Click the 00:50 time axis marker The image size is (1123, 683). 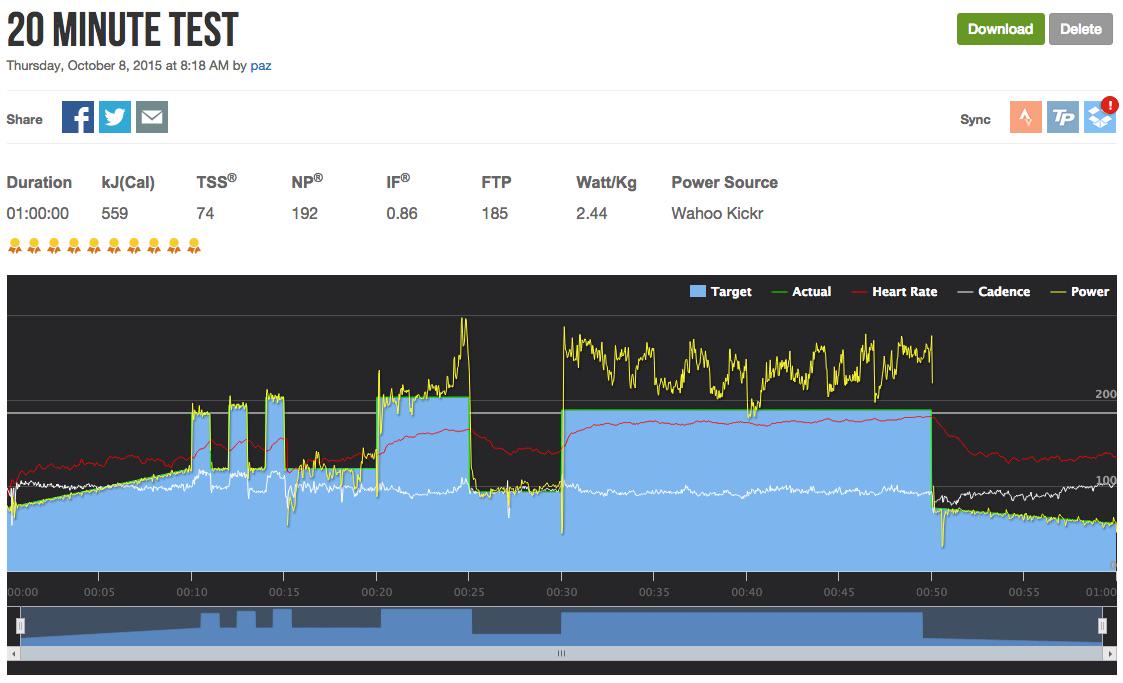[931, 592]
